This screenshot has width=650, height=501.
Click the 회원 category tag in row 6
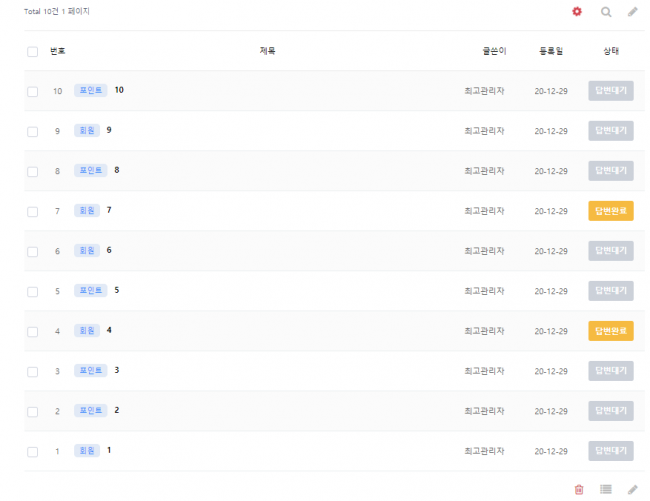(87, 250)
